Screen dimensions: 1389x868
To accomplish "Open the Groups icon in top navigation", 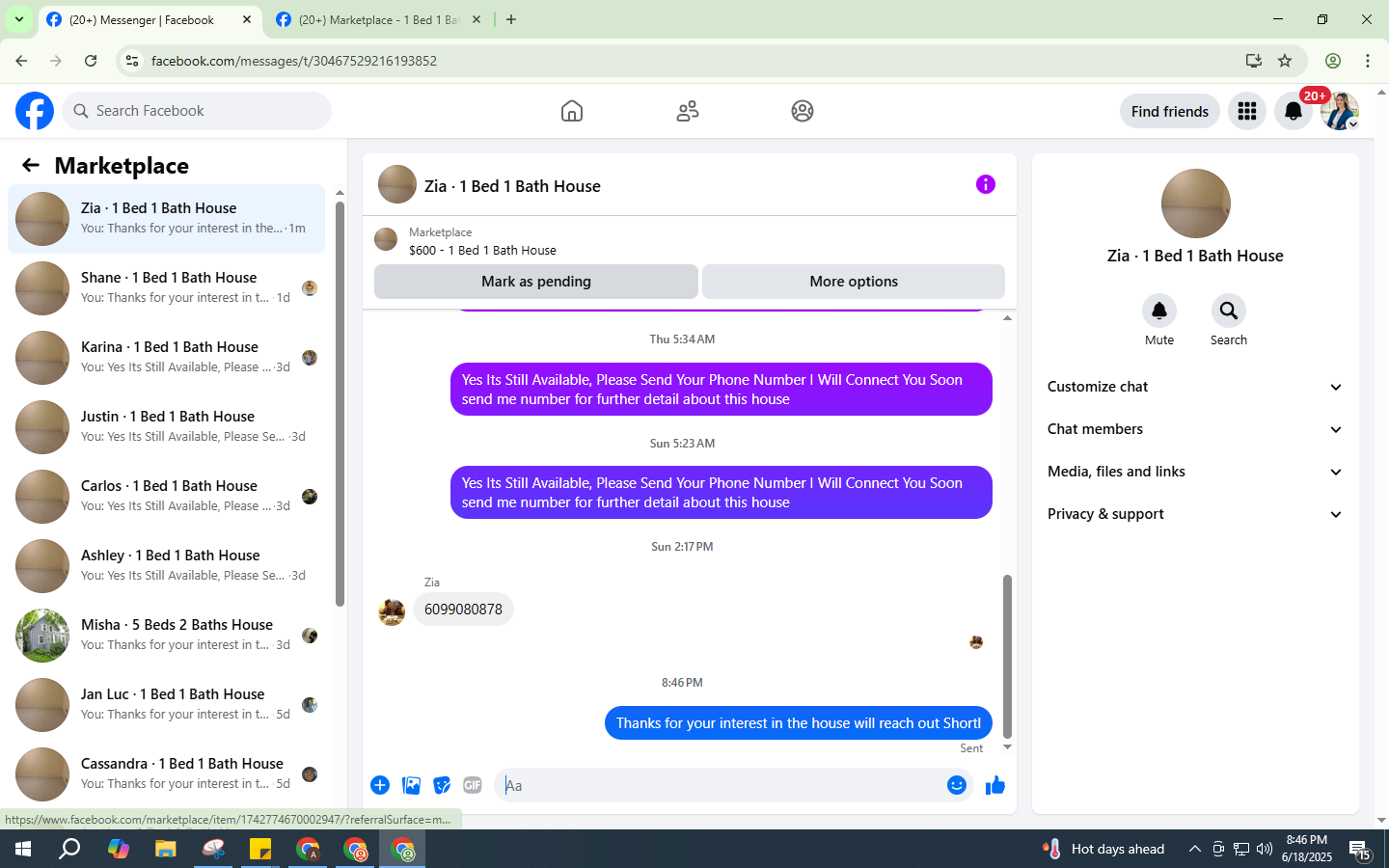I will (803, 111).
